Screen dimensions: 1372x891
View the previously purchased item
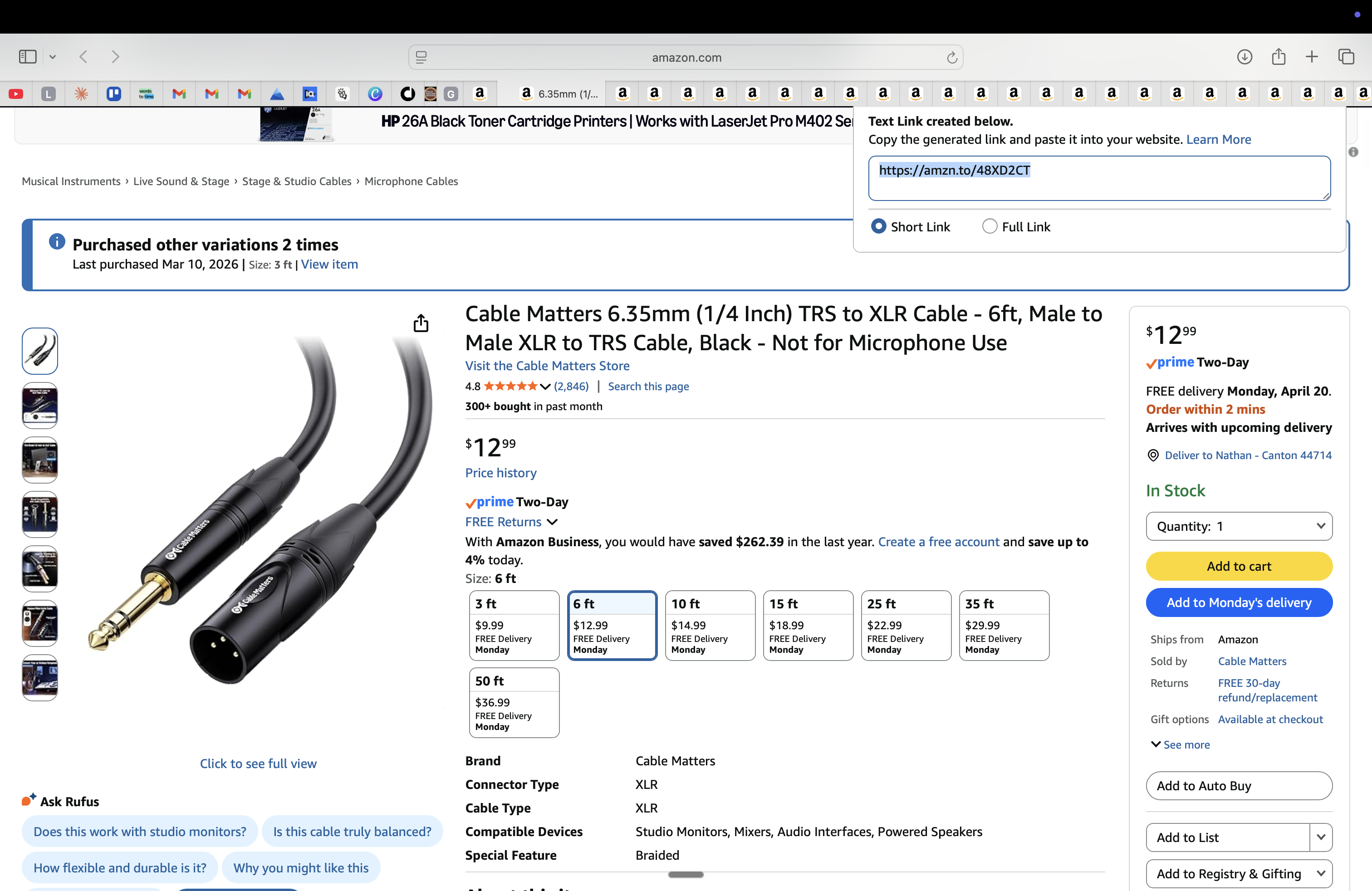(x=329, y=264)
